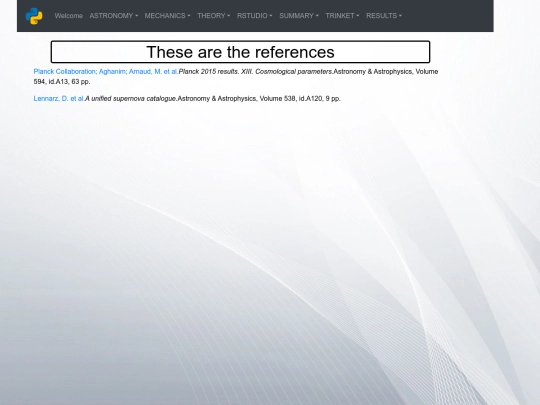The image size is (540, 405).
Task: Expand the SUMMARY dropdown menu
Action: click(299, 16)
